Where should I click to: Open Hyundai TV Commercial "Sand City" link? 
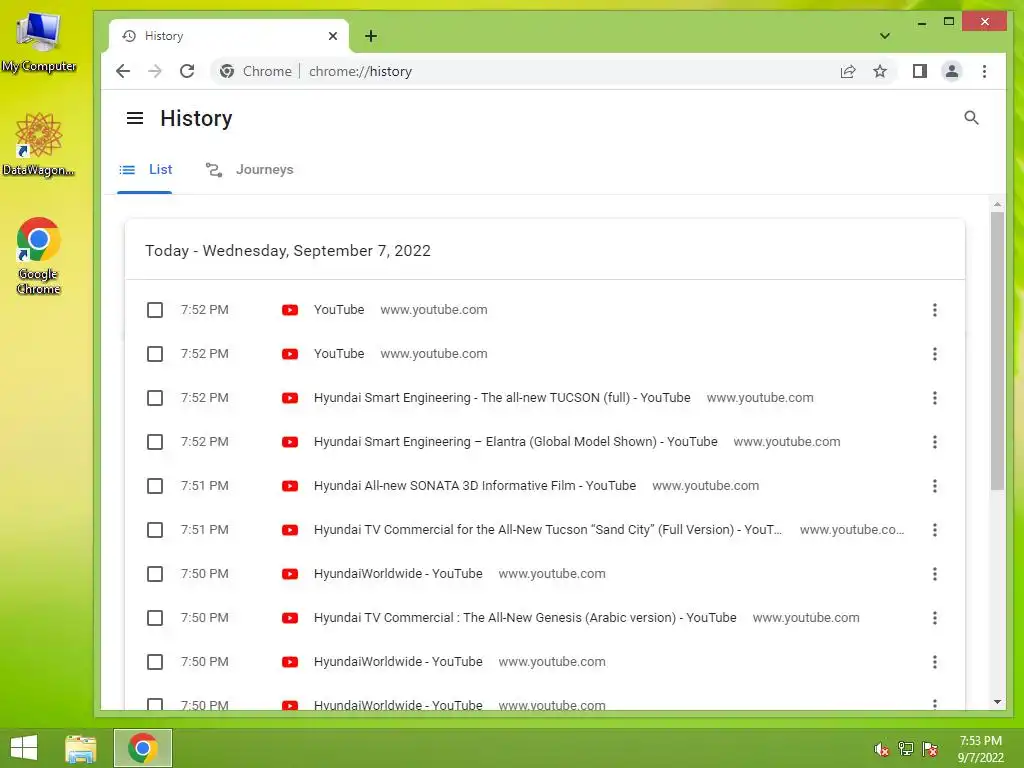[547, 530]
